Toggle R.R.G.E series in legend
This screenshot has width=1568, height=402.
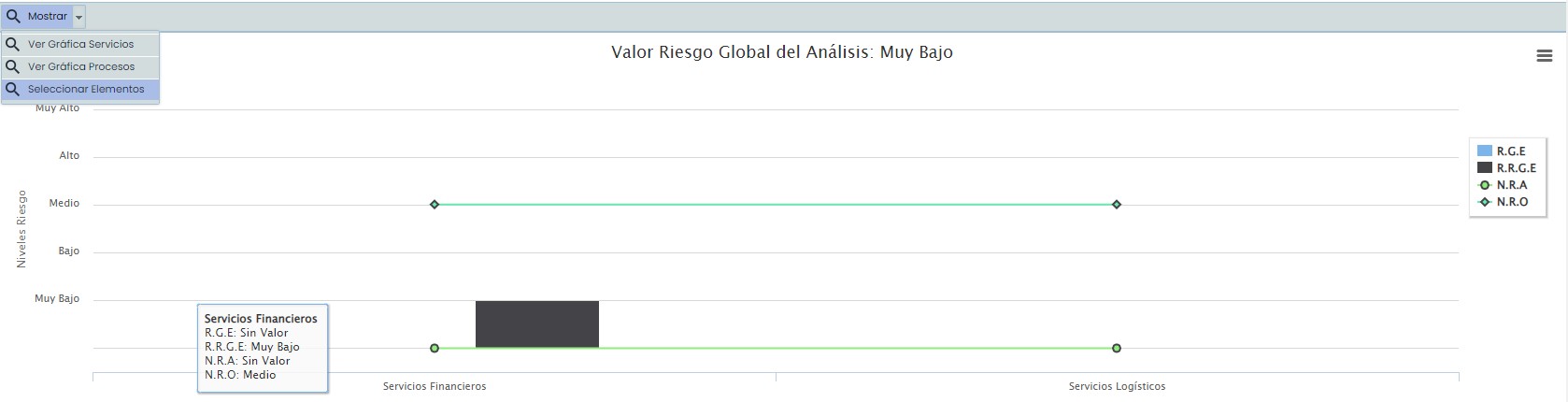(1516, 168)
